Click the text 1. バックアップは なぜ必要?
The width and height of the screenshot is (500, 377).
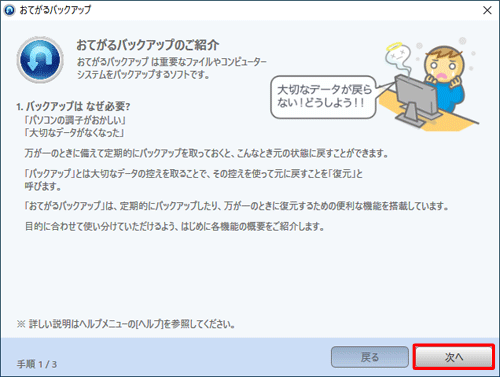click(73, 106)
